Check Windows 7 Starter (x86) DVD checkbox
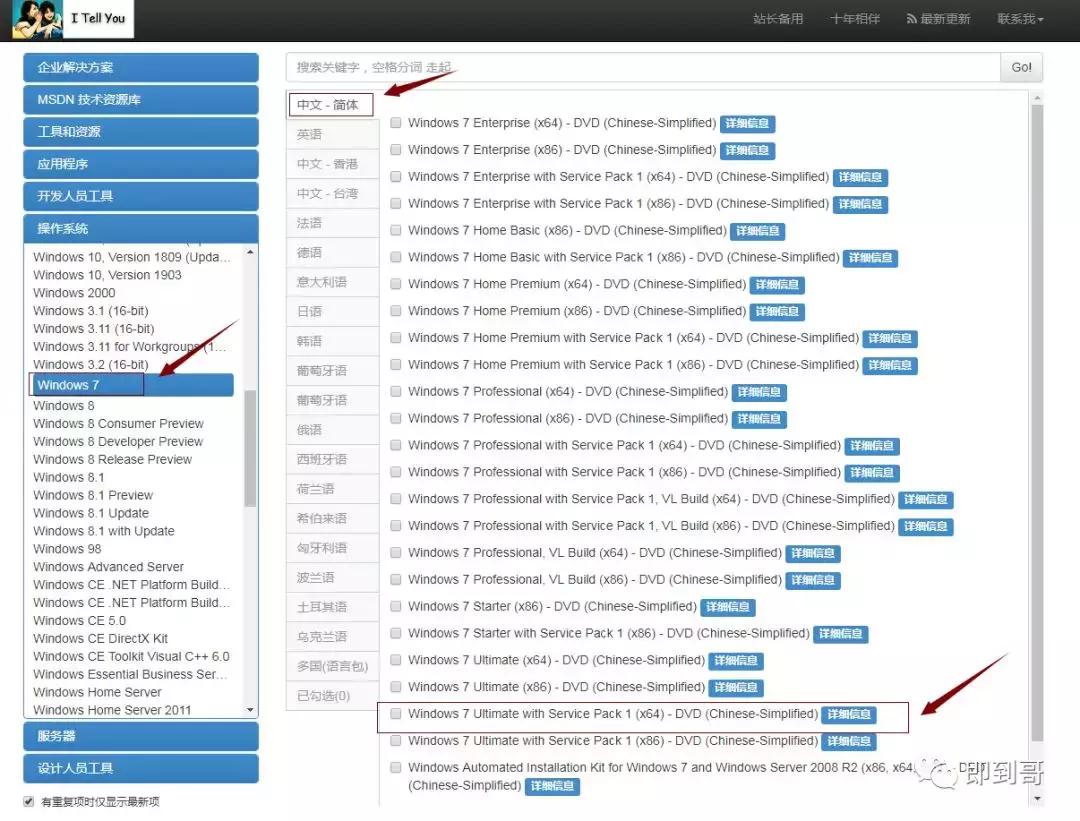The height and width of the screenshot is (821, 1080). tap(396, 606)
